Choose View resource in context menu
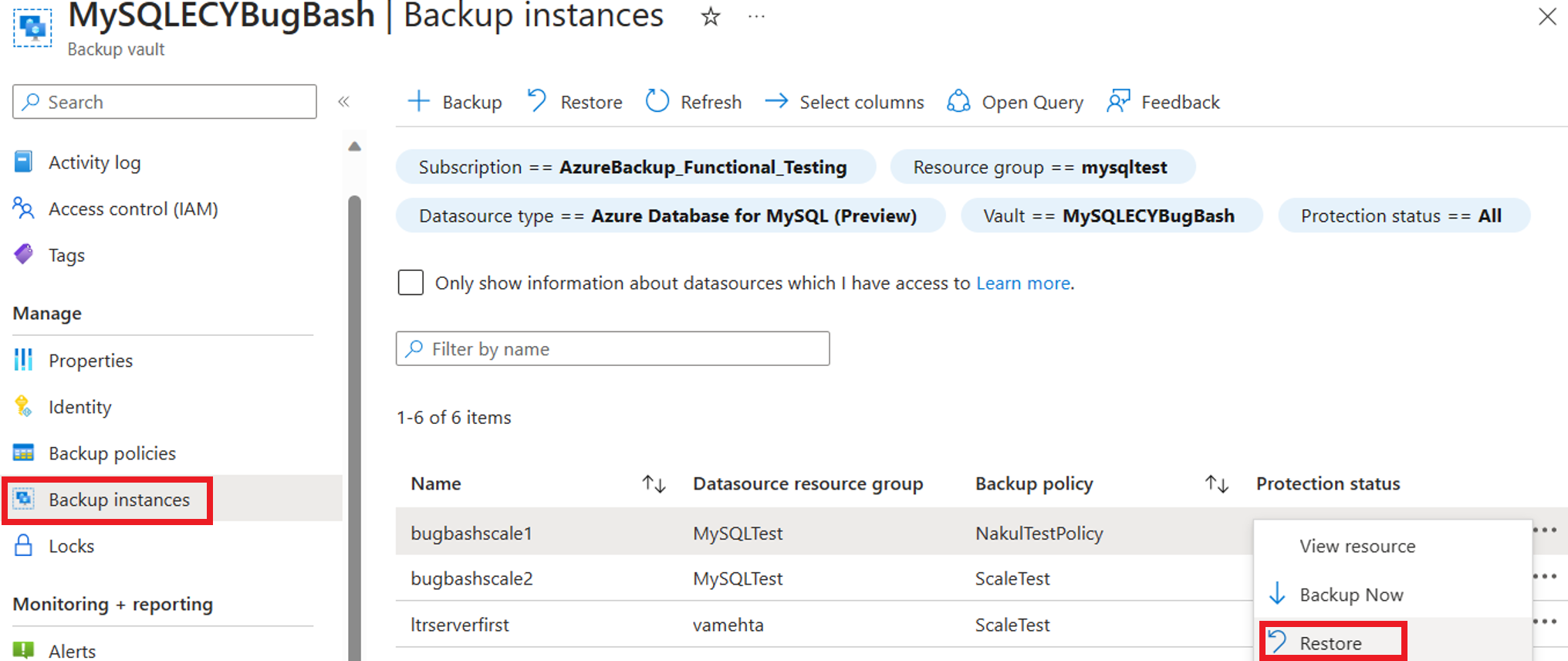 (1357, 546)
